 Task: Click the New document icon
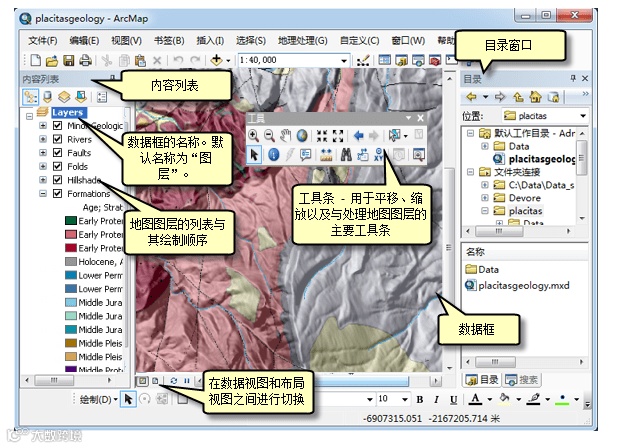36,60
